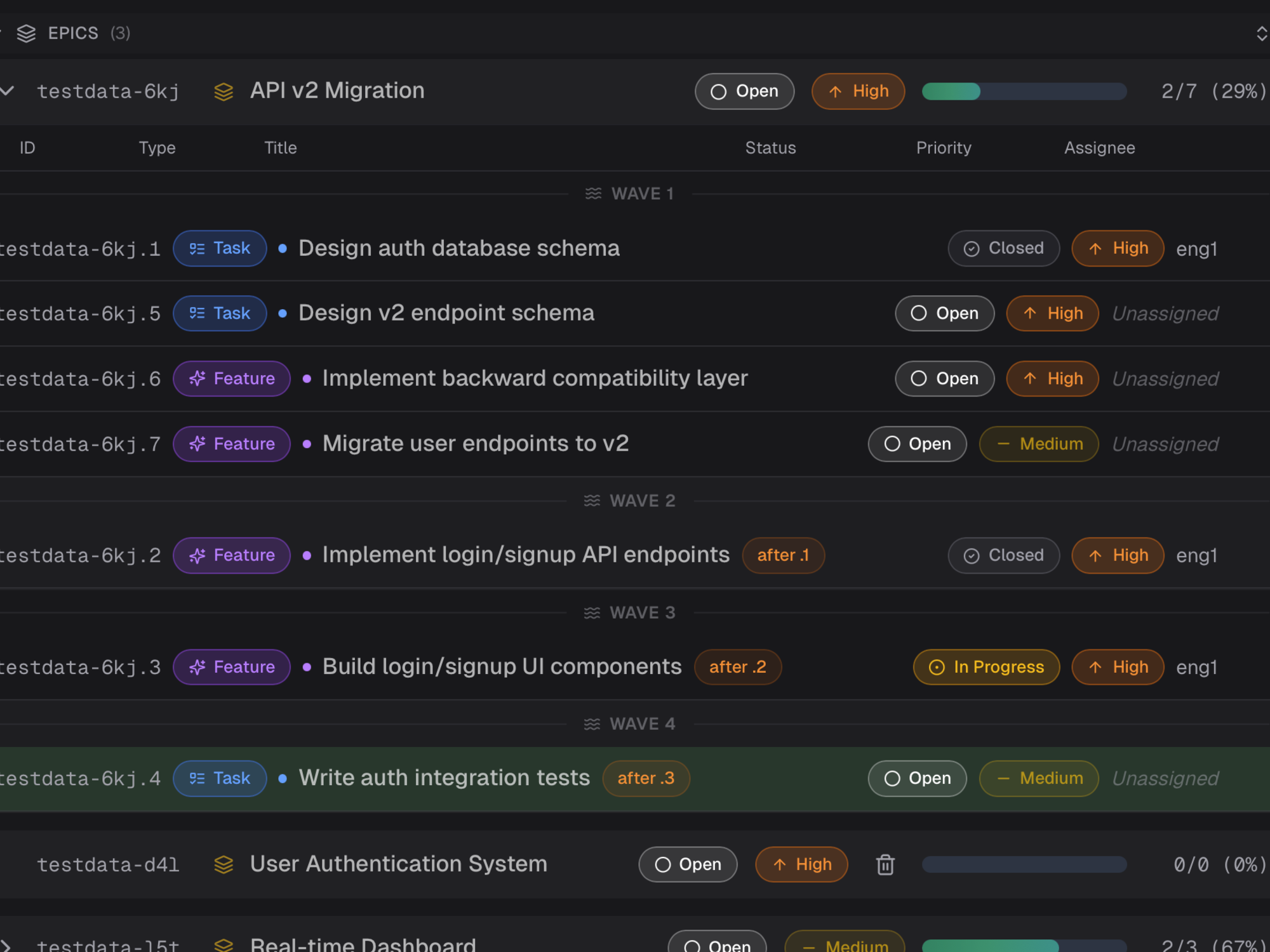This screenshot has height=952, width=1270.
Task: Click the Unassigned field on Design v2 endpoint schema
Action: [1165, 313]
